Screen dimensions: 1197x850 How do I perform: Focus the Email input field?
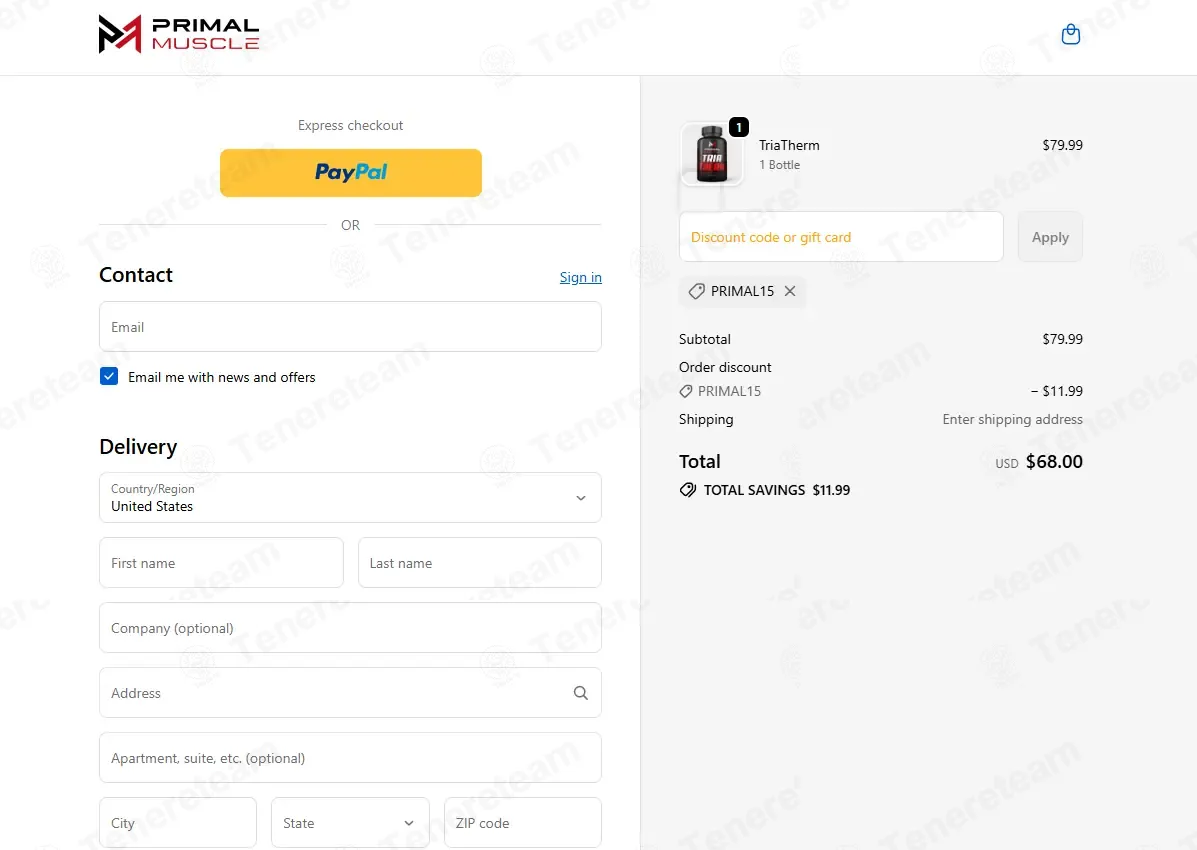[350, 327]
